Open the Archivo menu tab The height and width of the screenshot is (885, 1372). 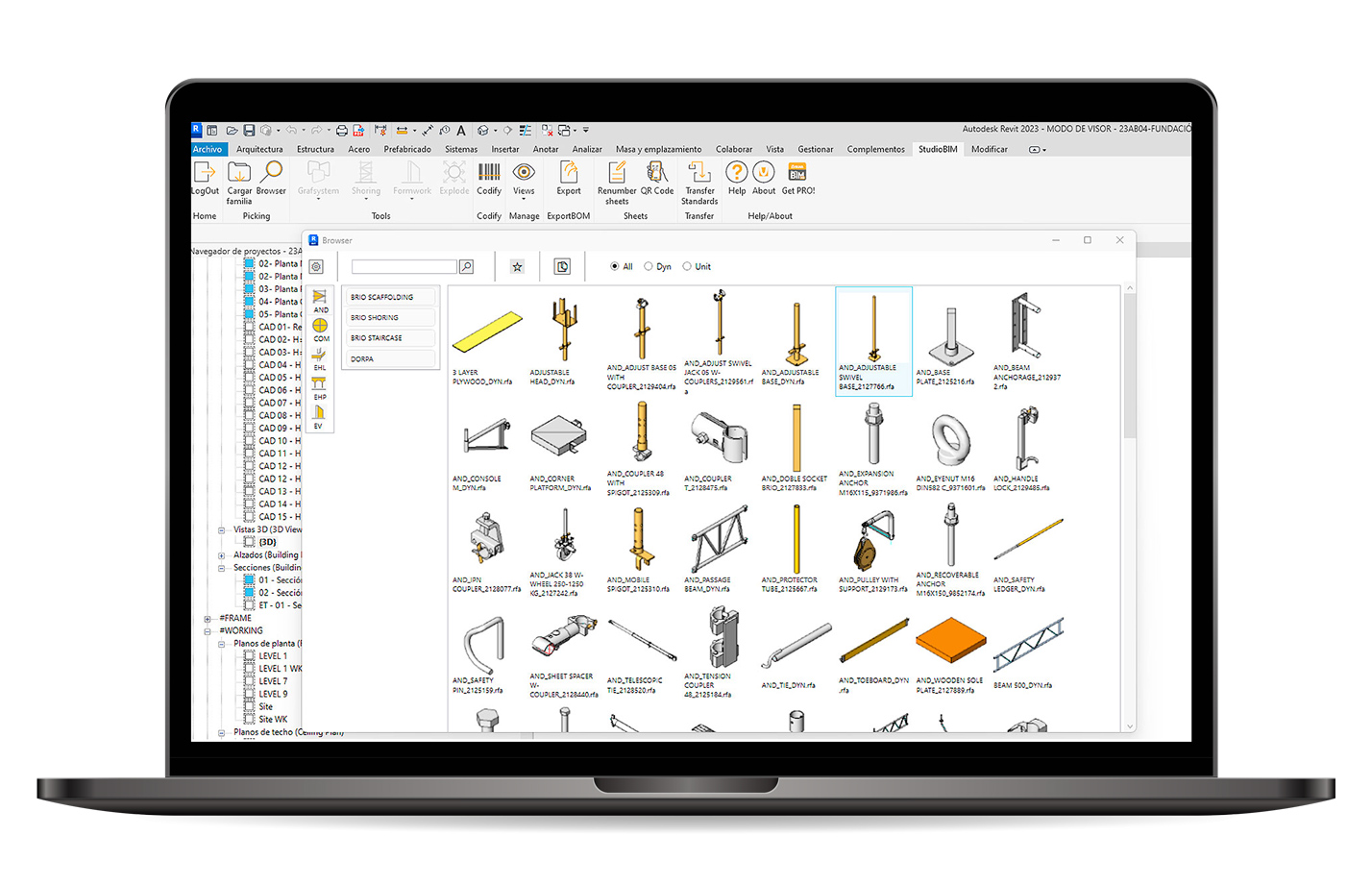click(x=208, y=150)
